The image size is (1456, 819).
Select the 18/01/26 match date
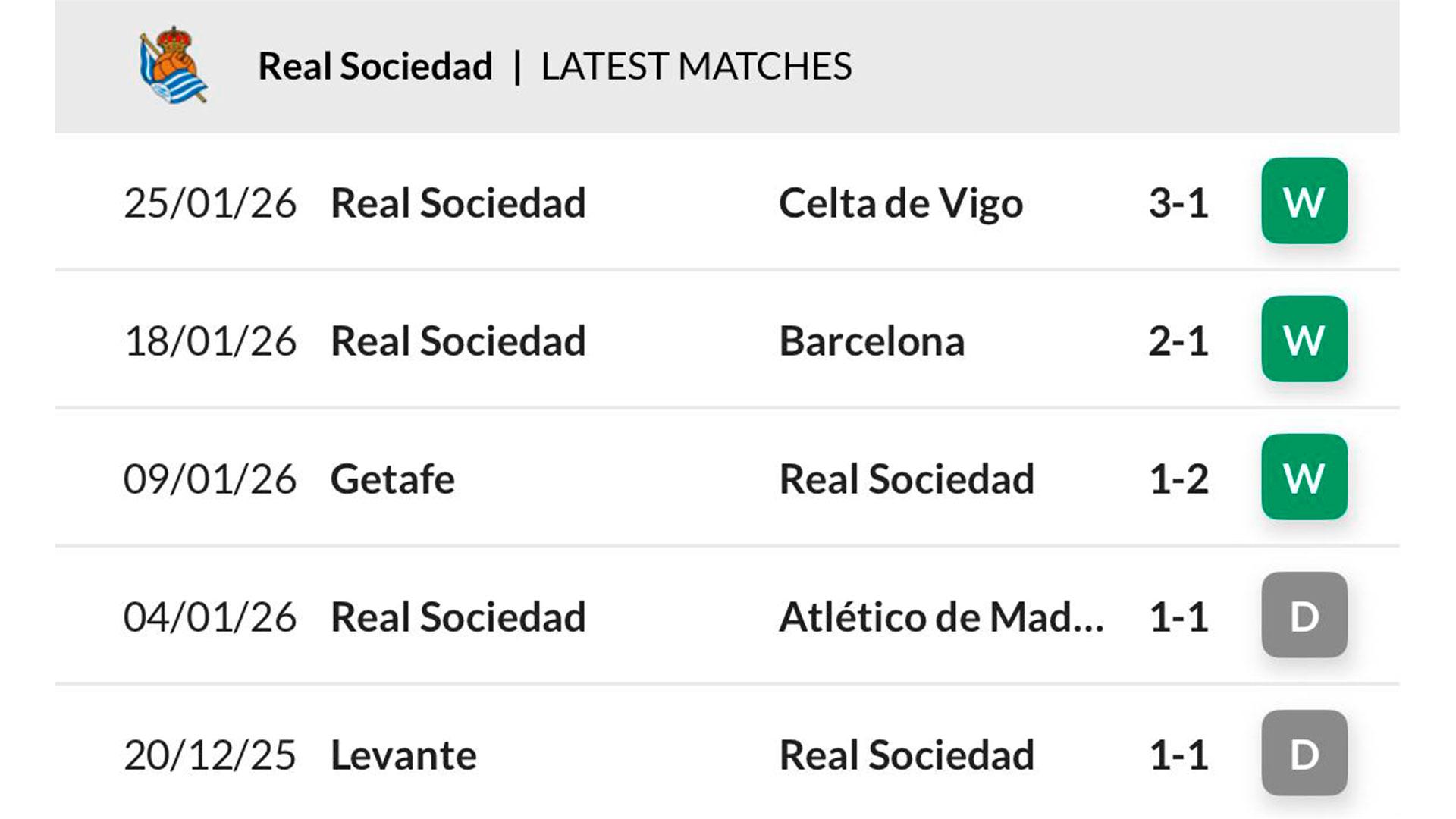(209, 341)
